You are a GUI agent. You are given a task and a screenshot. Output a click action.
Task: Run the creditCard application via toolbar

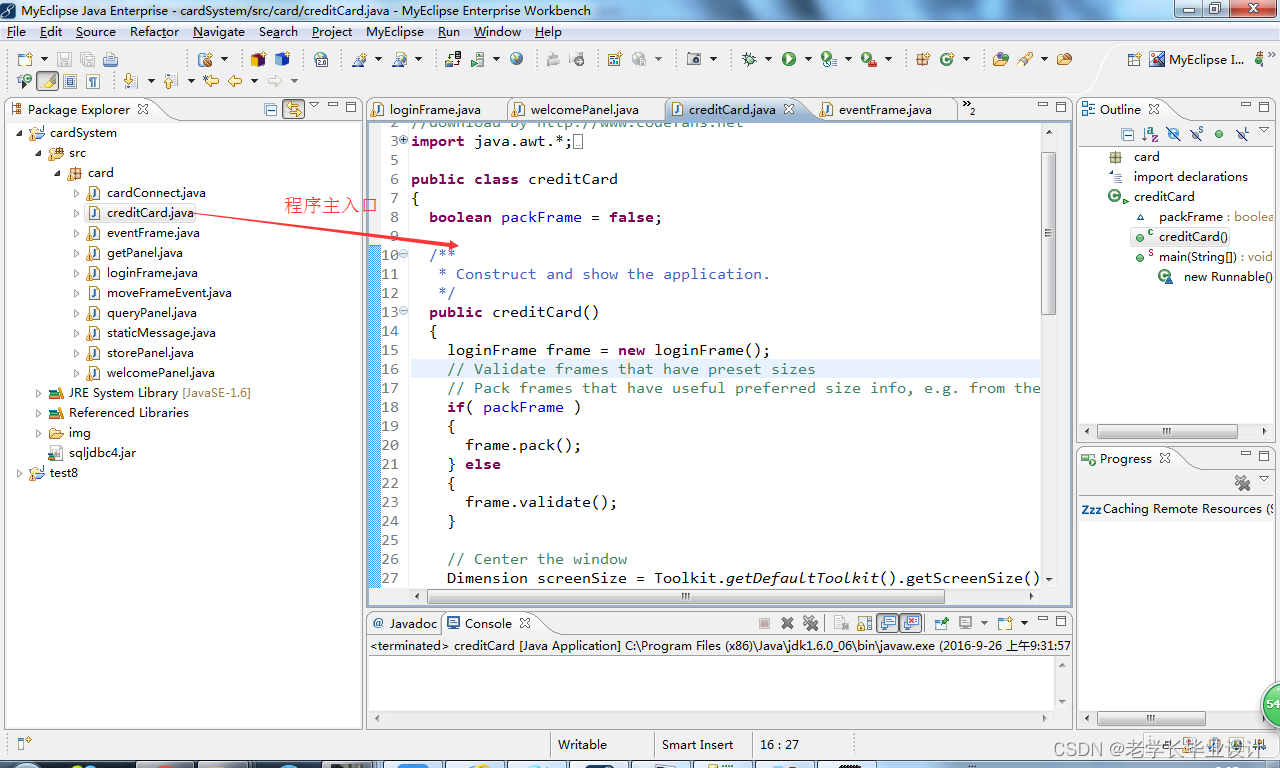pyautogui.click(x=789, y=60)
